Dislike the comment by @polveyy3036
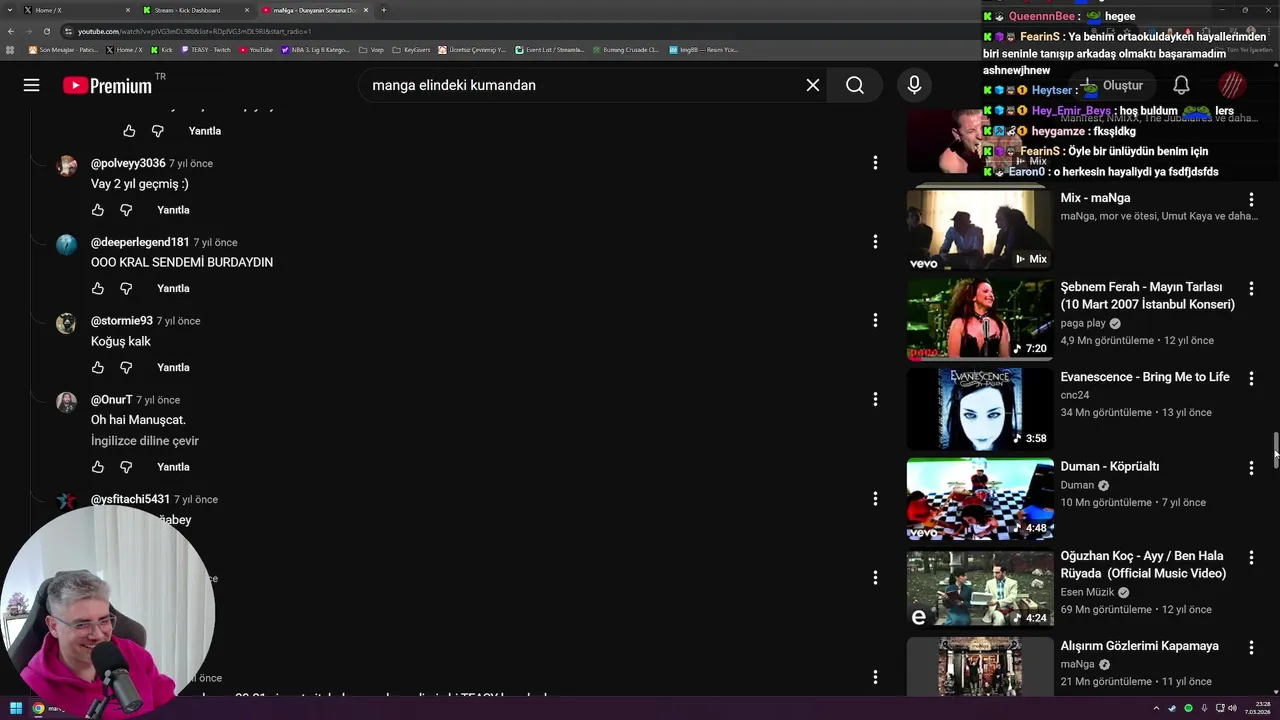The image size is (1280, 720). pos(126,210)
